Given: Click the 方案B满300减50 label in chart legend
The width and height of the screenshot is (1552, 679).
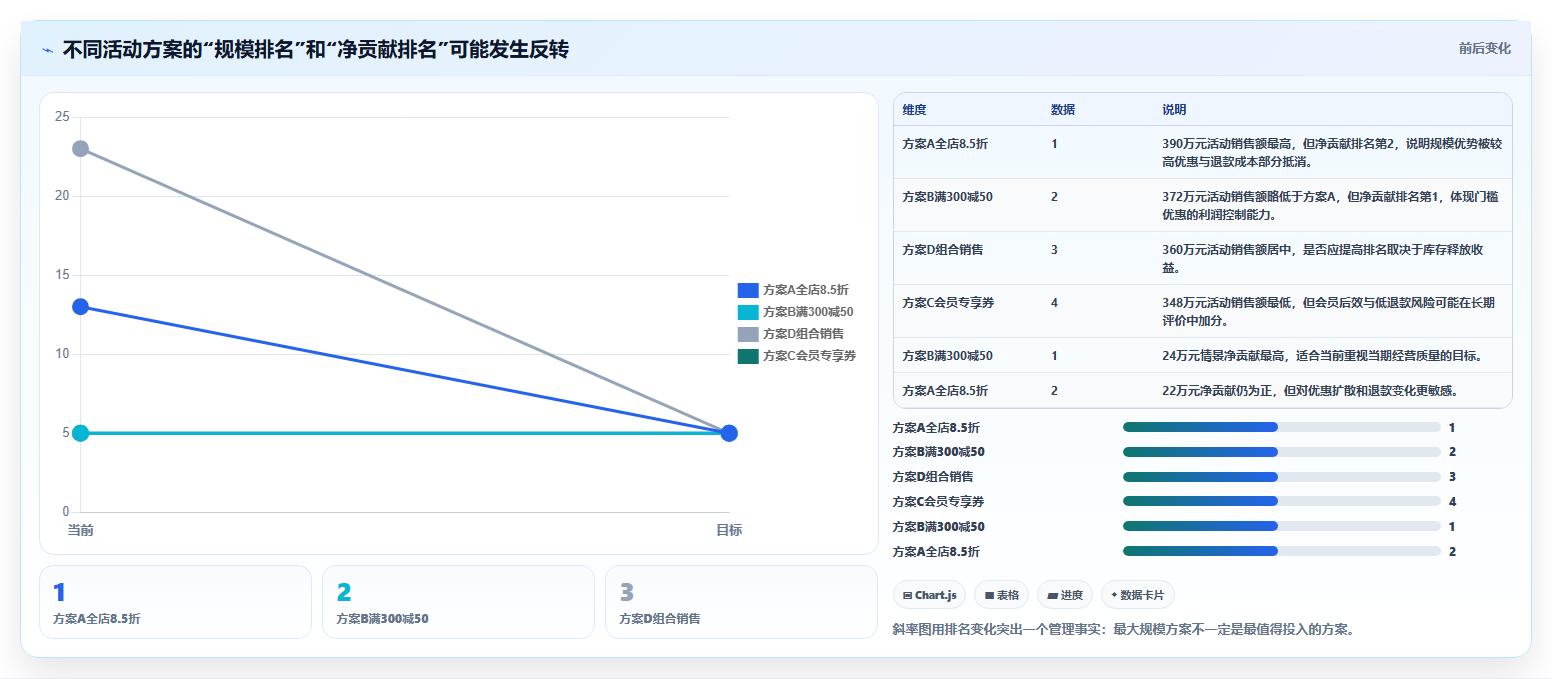Looking at the screenshot, I should [x=807, y=312].
